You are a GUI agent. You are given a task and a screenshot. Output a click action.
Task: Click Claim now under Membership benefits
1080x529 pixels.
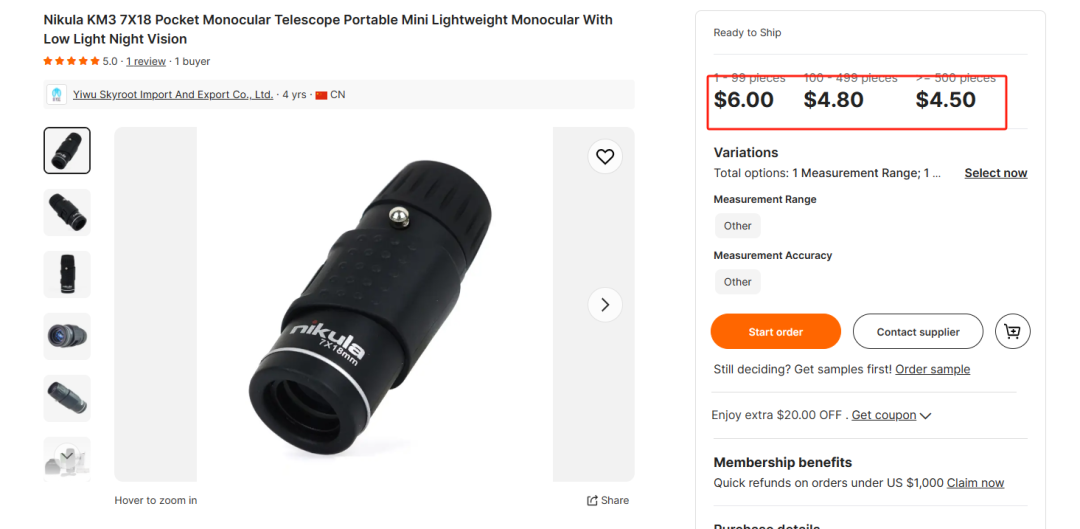975,483
